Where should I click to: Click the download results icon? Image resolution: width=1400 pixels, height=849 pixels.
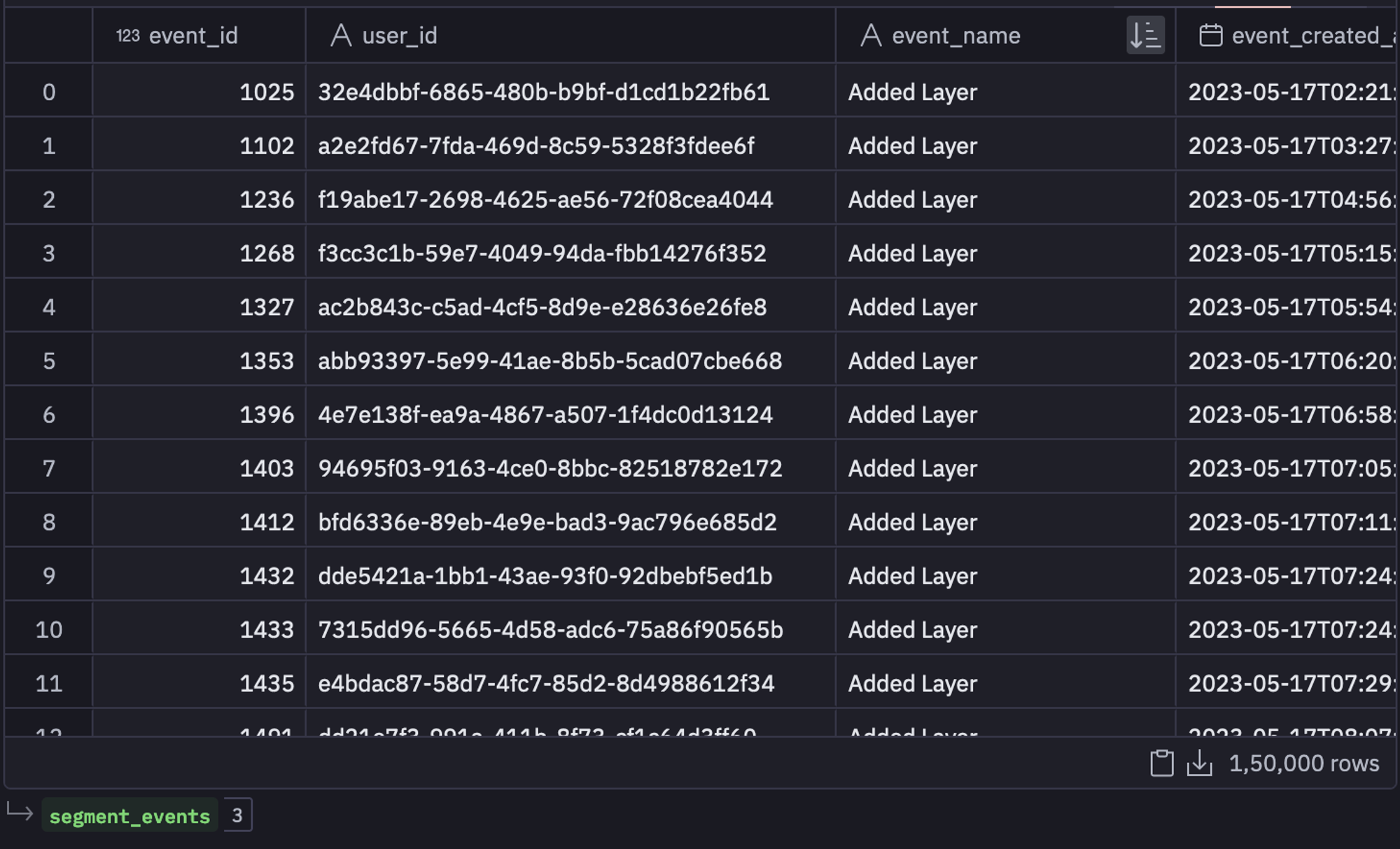1200,763
